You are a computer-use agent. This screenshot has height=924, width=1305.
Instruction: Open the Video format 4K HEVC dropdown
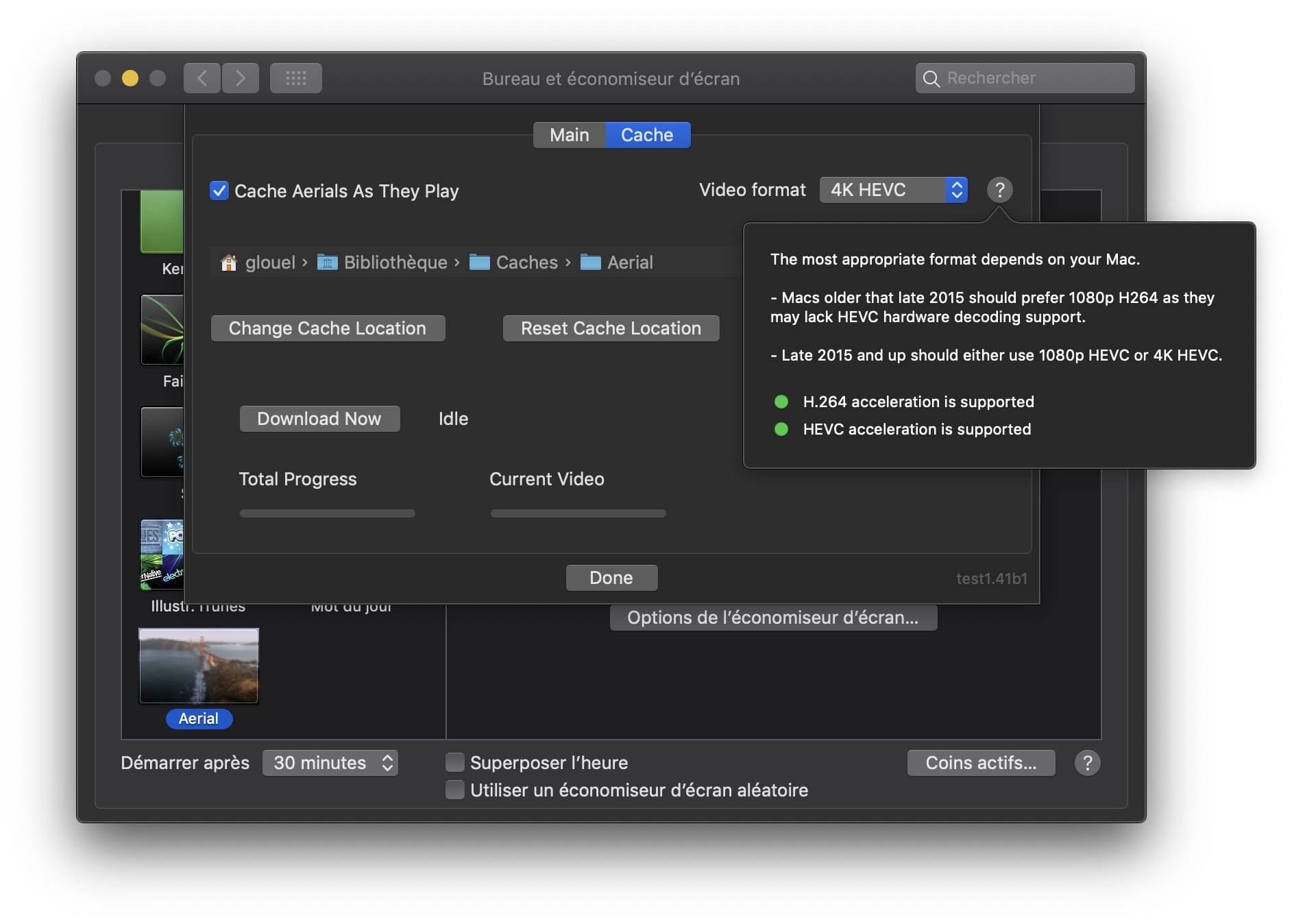[x=893, y=190]
